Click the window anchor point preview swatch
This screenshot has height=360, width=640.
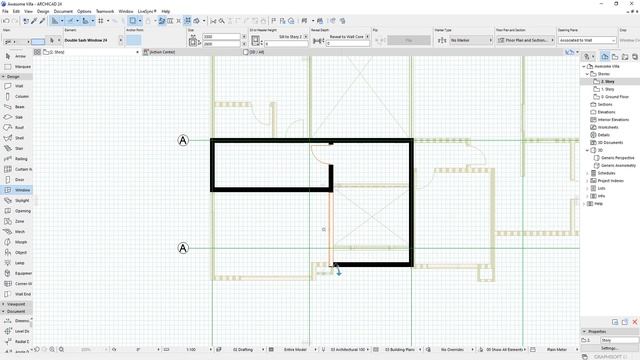133,40
